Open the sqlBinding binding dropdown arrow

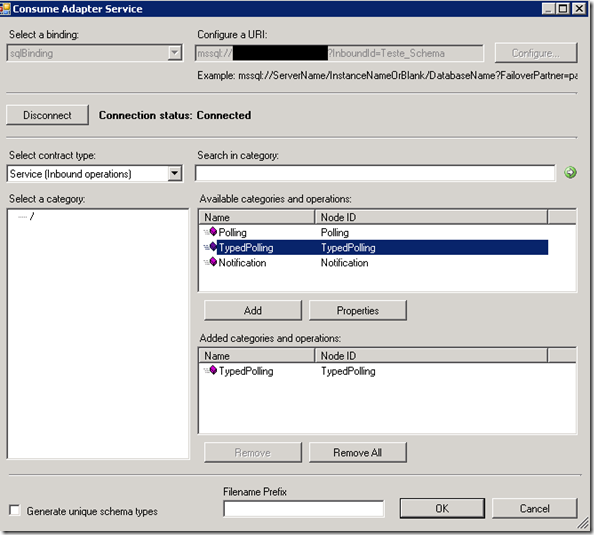[x=174, y=53]
